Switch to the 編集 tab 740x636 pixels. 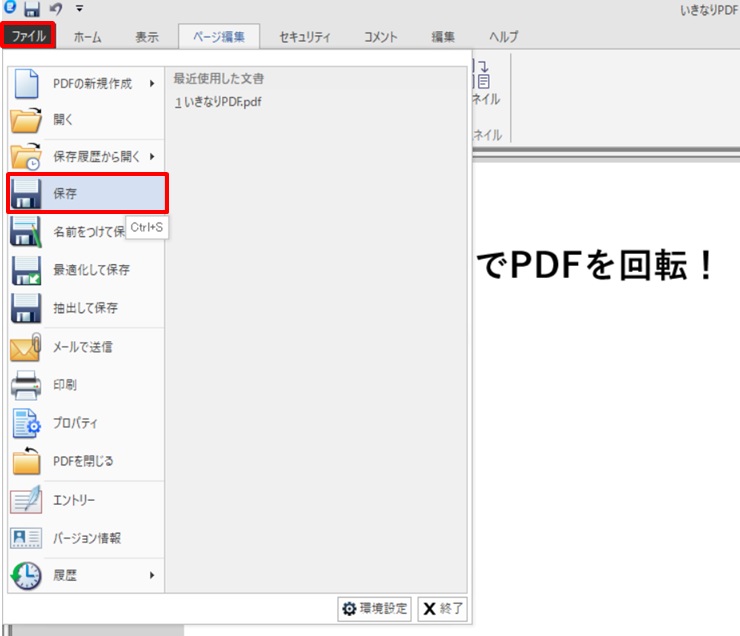(x=443, y=37)
